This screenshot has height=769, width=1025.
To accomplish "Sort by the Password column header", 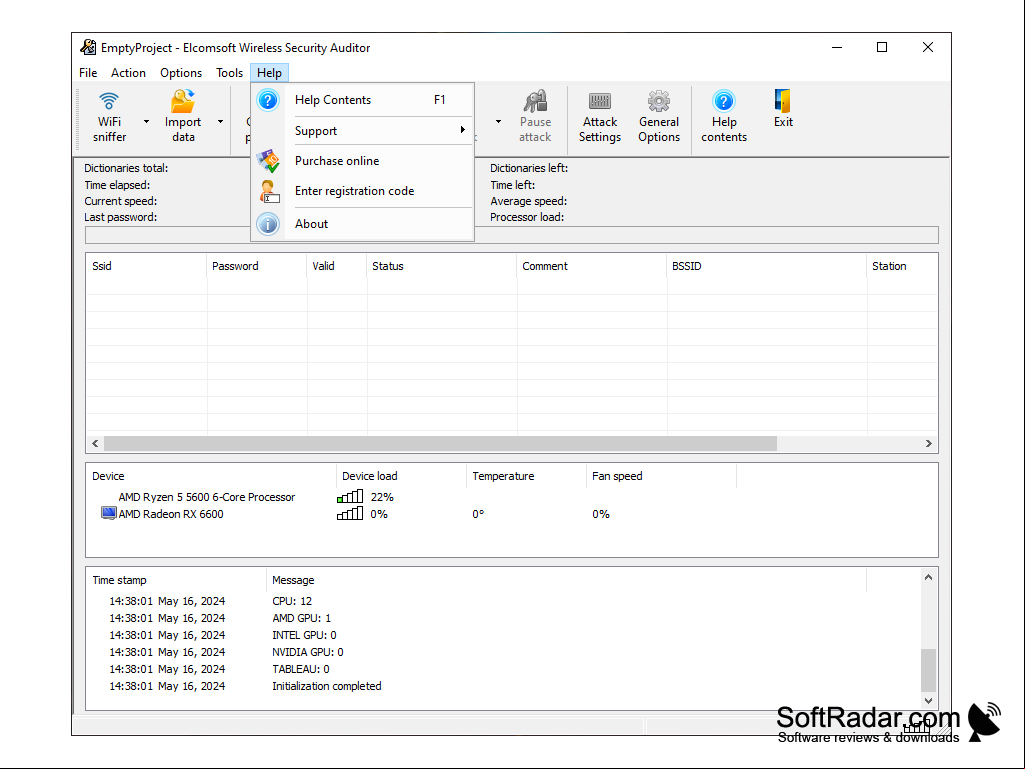I will 257,266.
